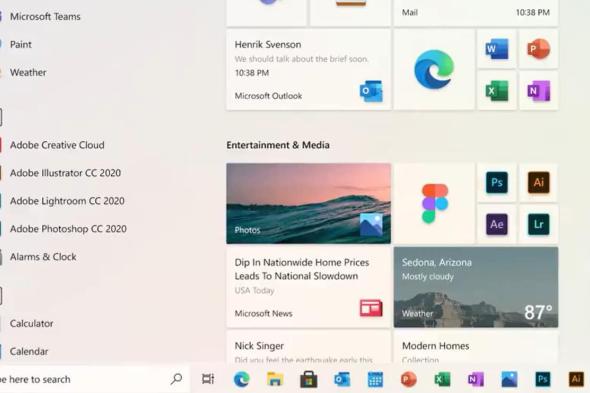The height and width of the screenshot is (393, 590).
Task: Open the Microsoft News headline tile
Action: [309, 287]
